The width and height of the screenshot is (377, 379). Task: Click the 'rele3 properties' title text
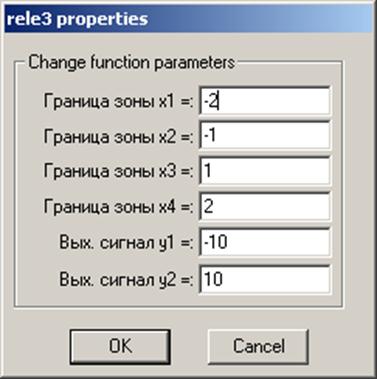coord(77,19)
